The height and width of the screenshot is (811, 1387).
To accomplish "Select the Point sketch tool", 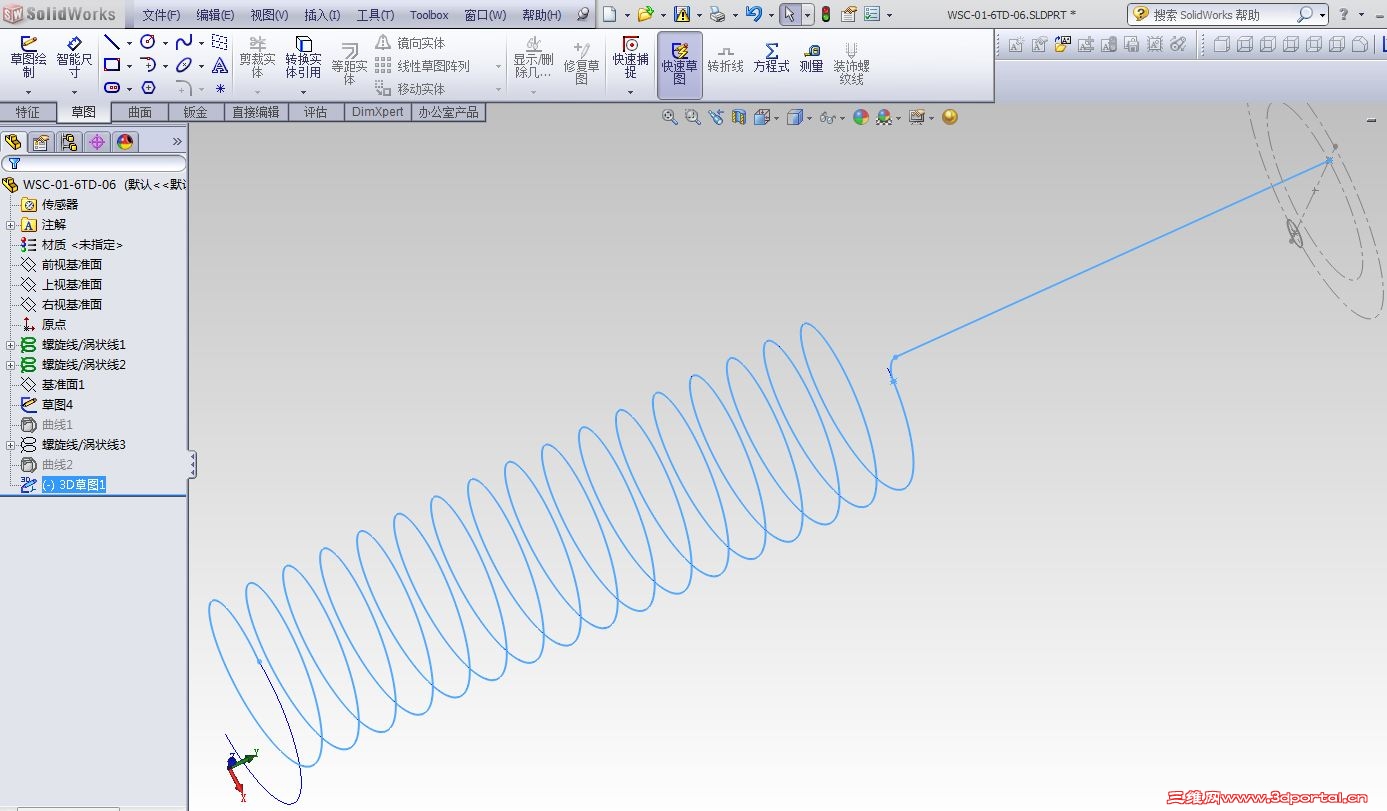I will tap(220, 88).
